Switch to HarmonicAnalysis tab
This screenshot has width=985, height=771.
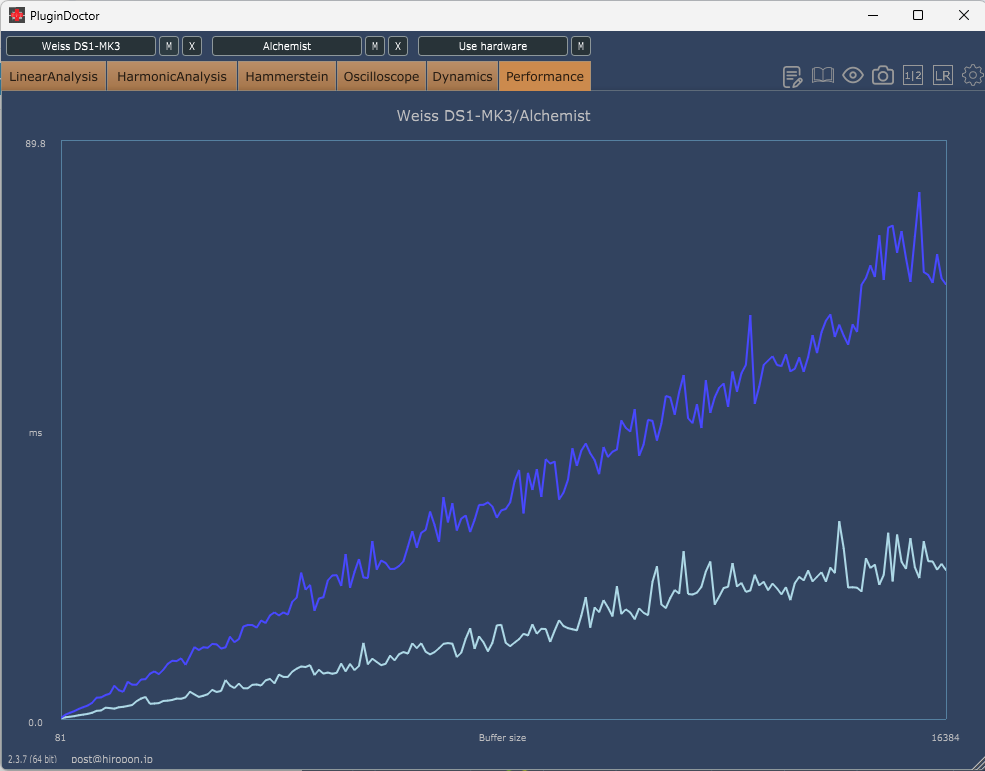tap(171, 76)
